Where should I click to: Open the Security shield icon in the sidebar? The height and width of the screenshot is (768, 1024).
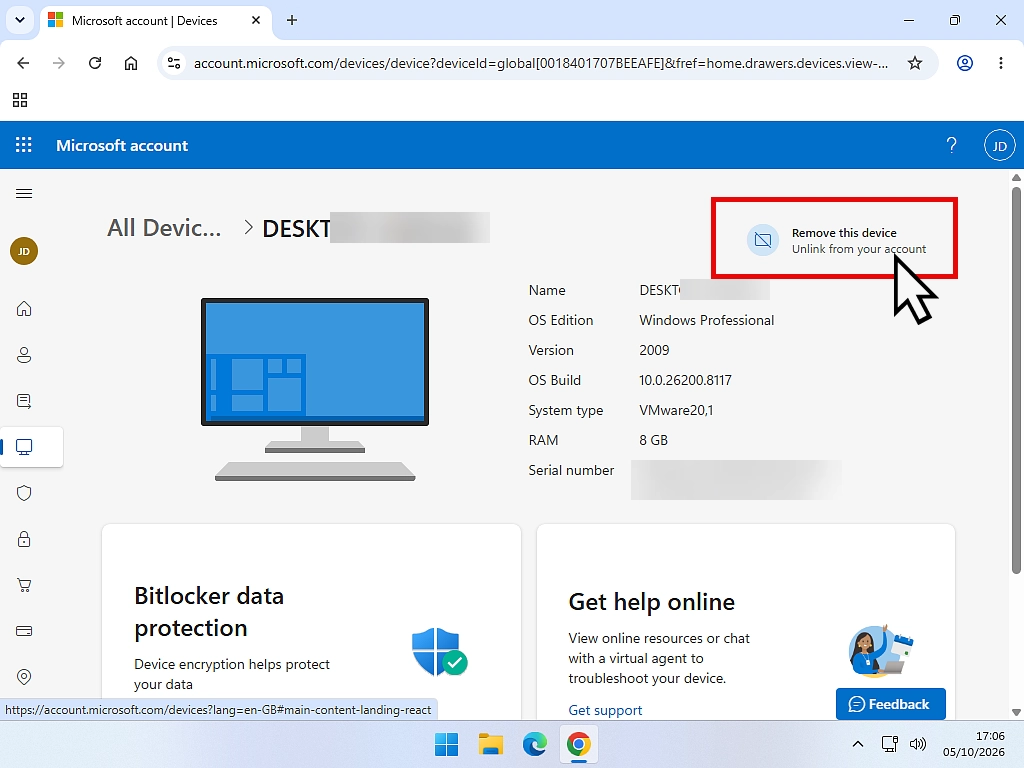coord(24,493)
